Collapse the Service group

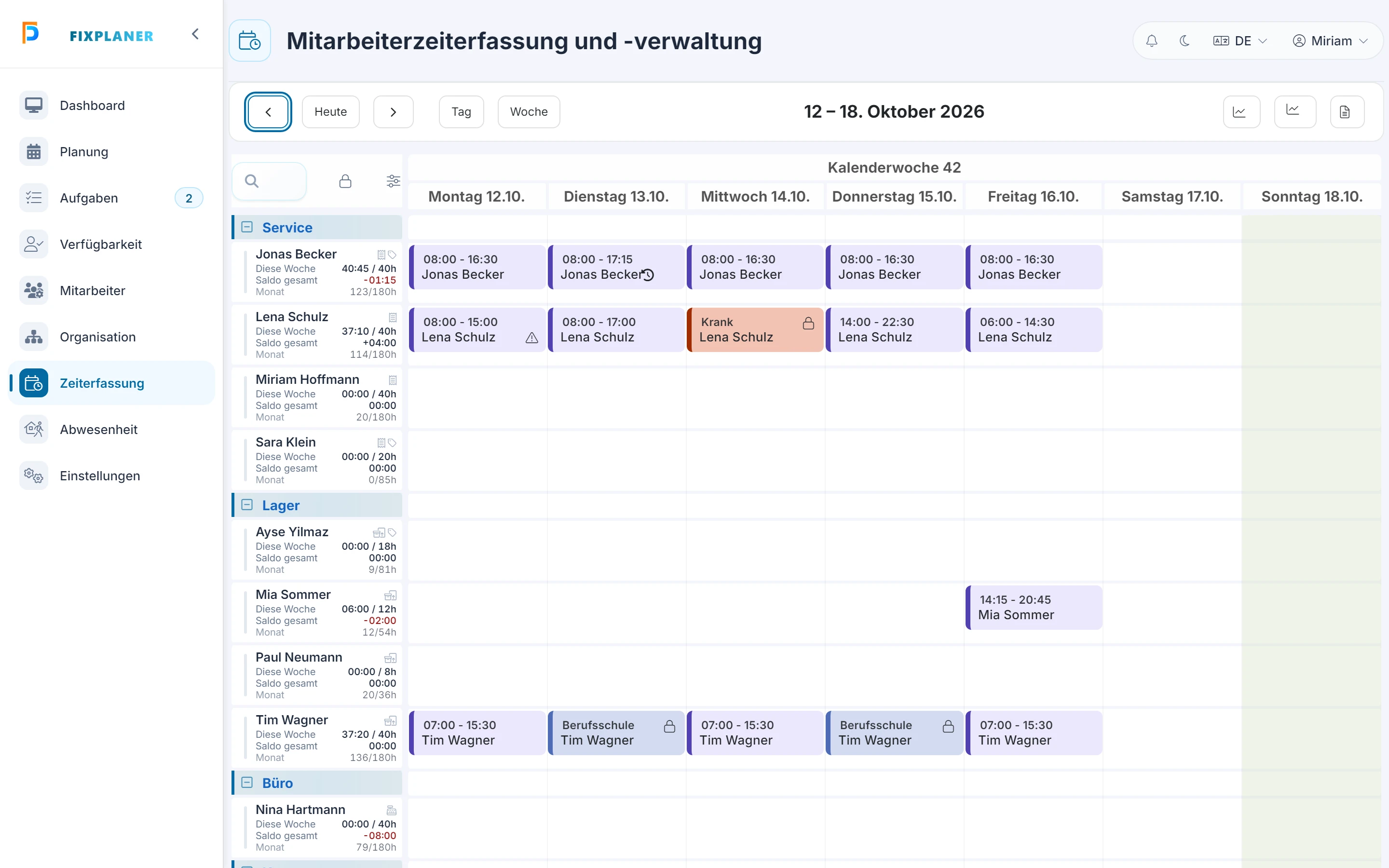[x=247, y=227]
